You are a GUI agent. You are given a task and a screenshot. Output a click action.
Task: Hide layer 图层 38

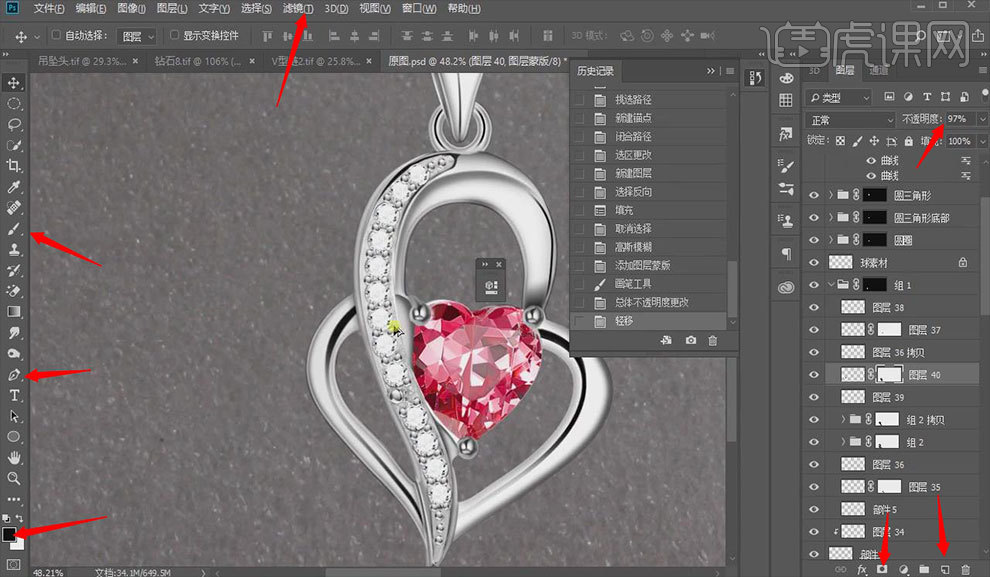814,307
